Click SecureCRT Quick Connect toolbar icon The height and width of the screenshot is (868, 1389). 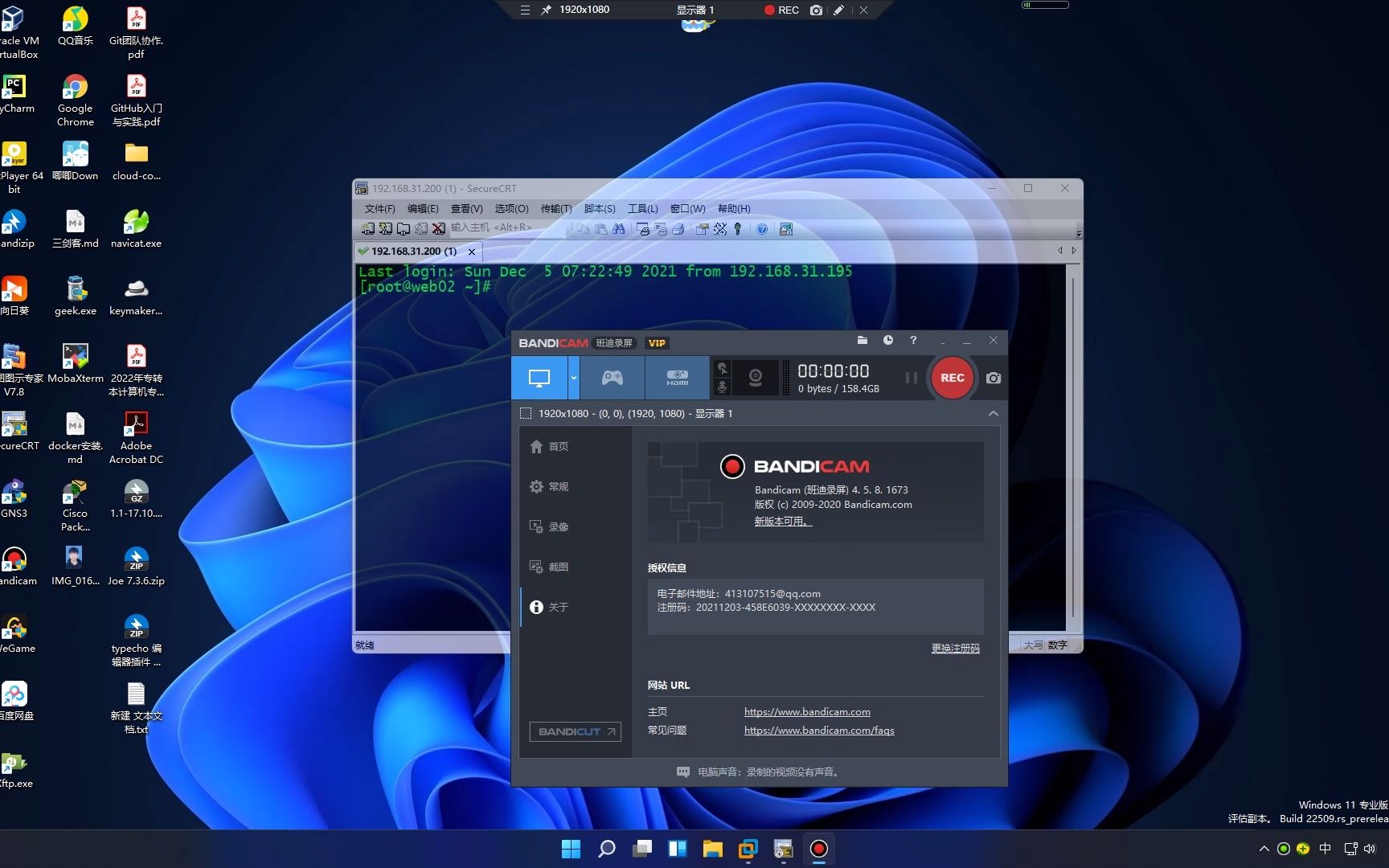coord(385,229)
